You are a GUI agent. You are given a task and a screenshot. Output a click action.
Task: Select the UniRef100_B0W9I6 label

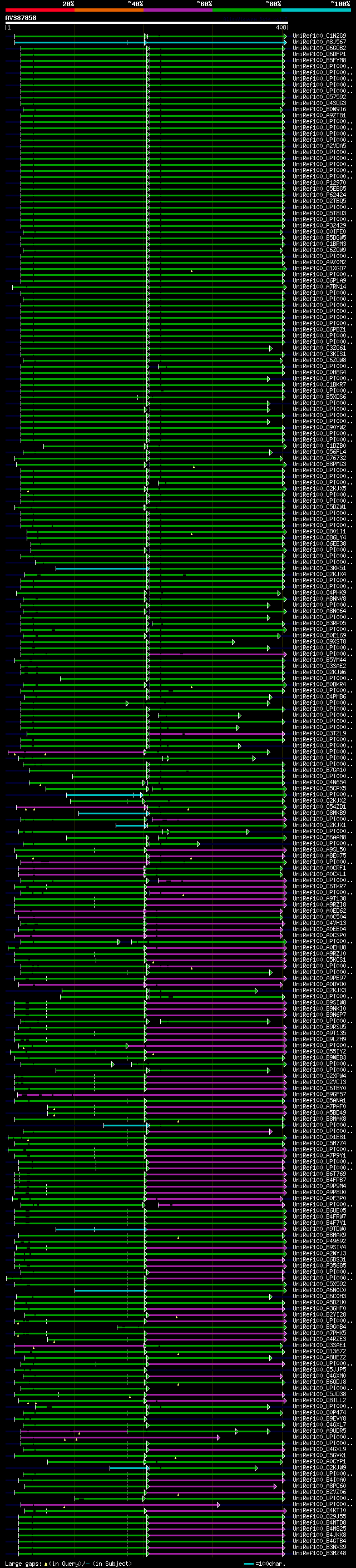coord(319,110)
